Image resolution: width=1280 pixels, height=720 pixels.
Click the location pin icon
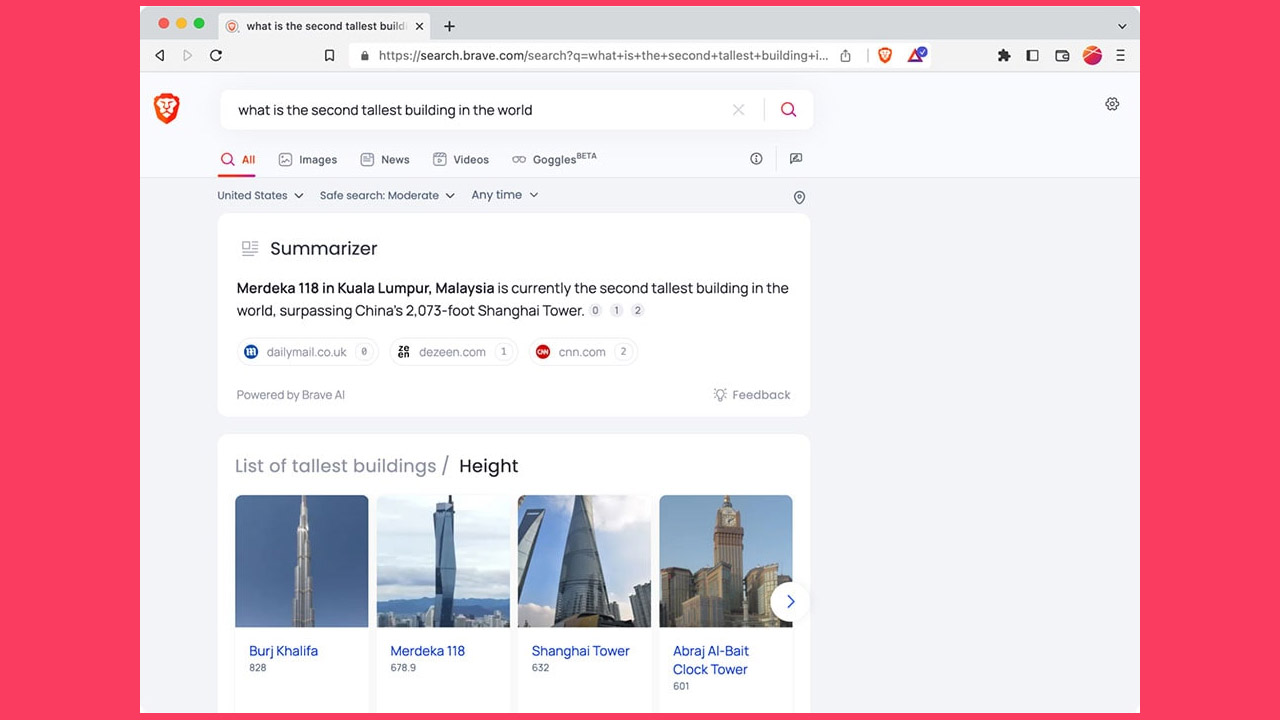(x=799, y=198)
